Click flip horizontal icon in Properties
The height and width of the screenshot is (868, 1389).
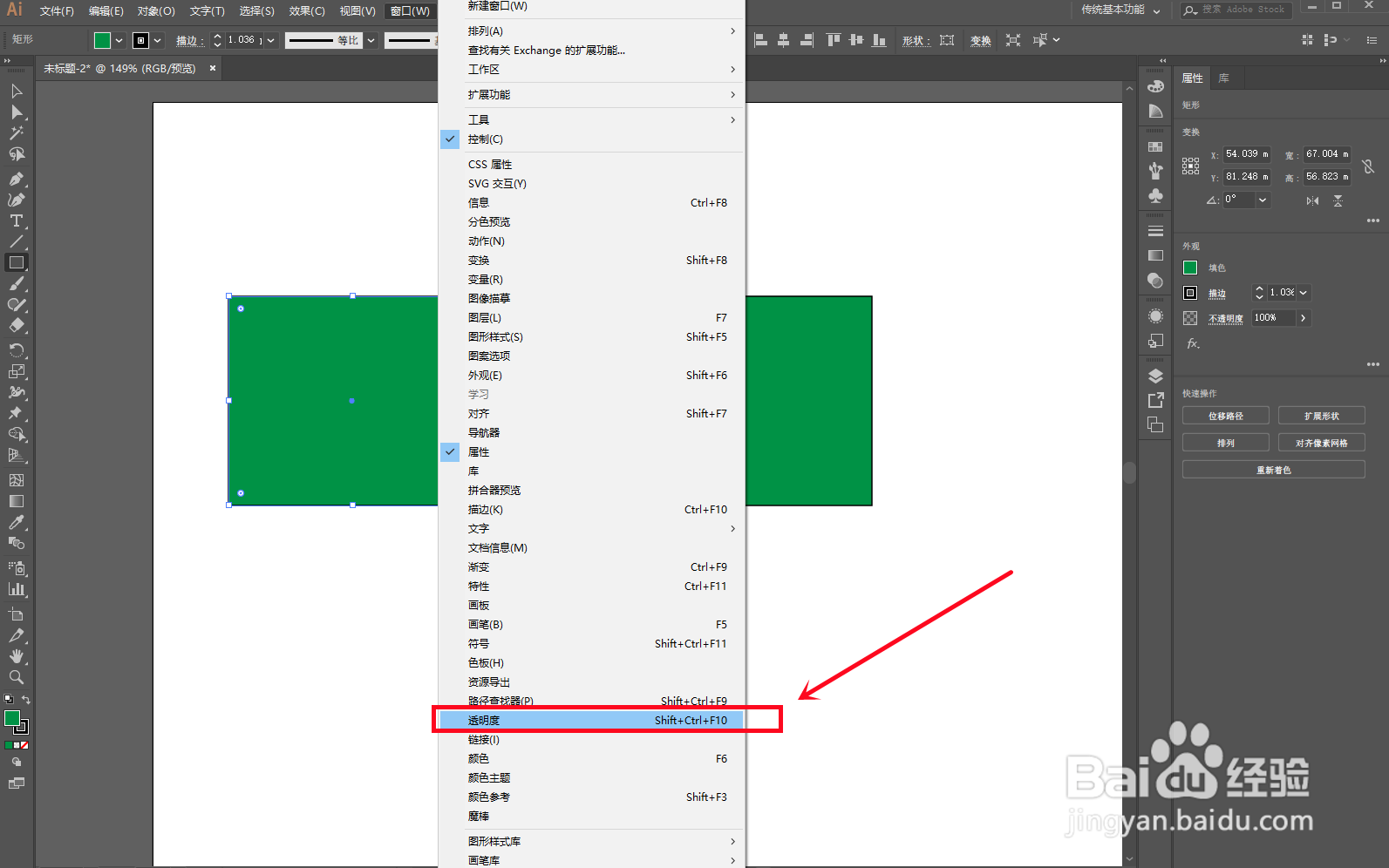(x=1312, y=200)
